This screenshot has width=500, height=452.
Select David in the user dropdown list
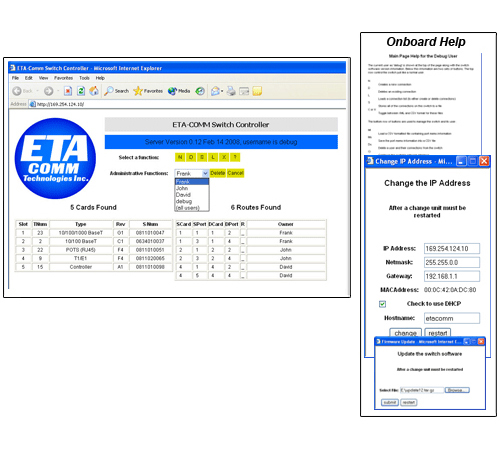(192, 195)
